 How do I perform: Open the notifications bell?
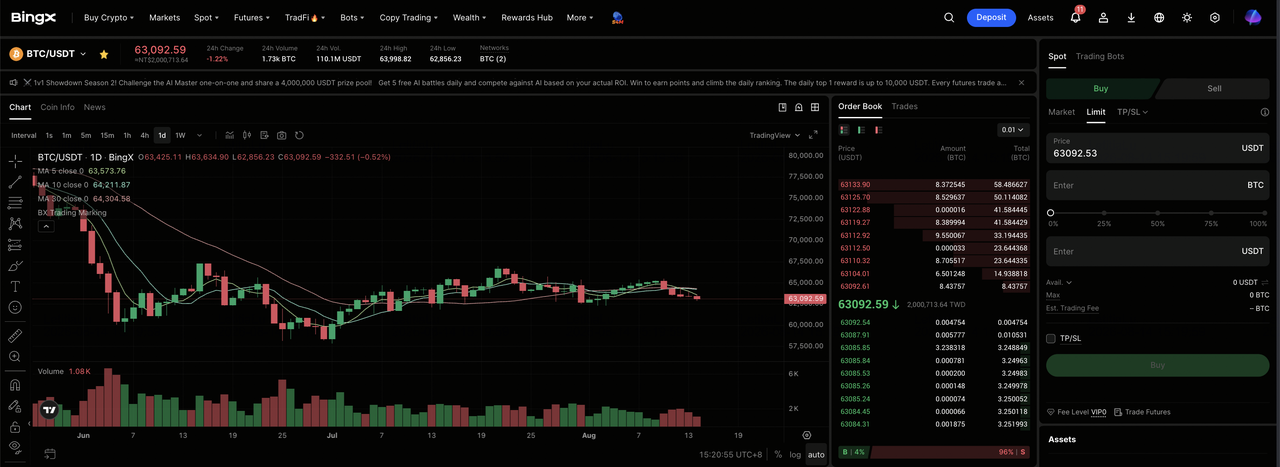tap(1076, 17)
